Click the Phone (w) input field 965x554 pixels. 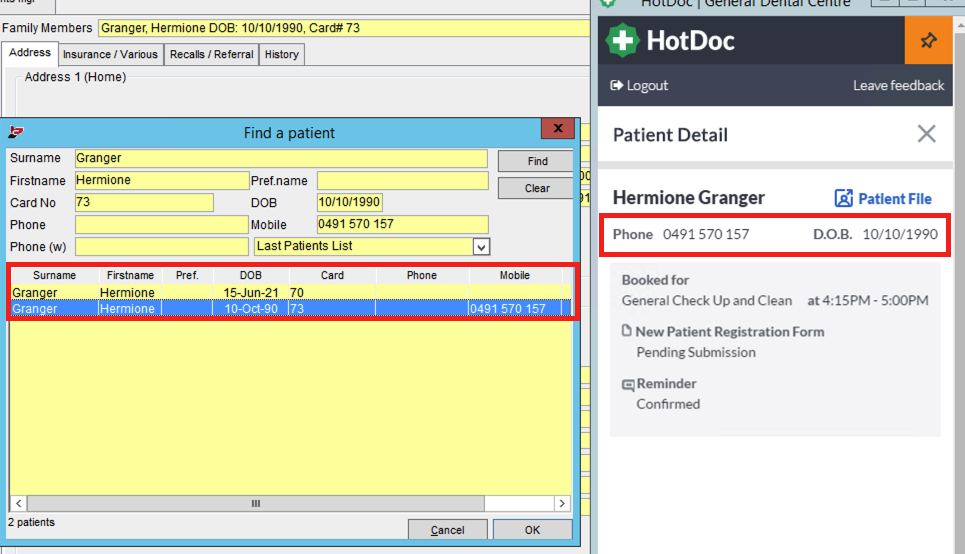point(161,247)
